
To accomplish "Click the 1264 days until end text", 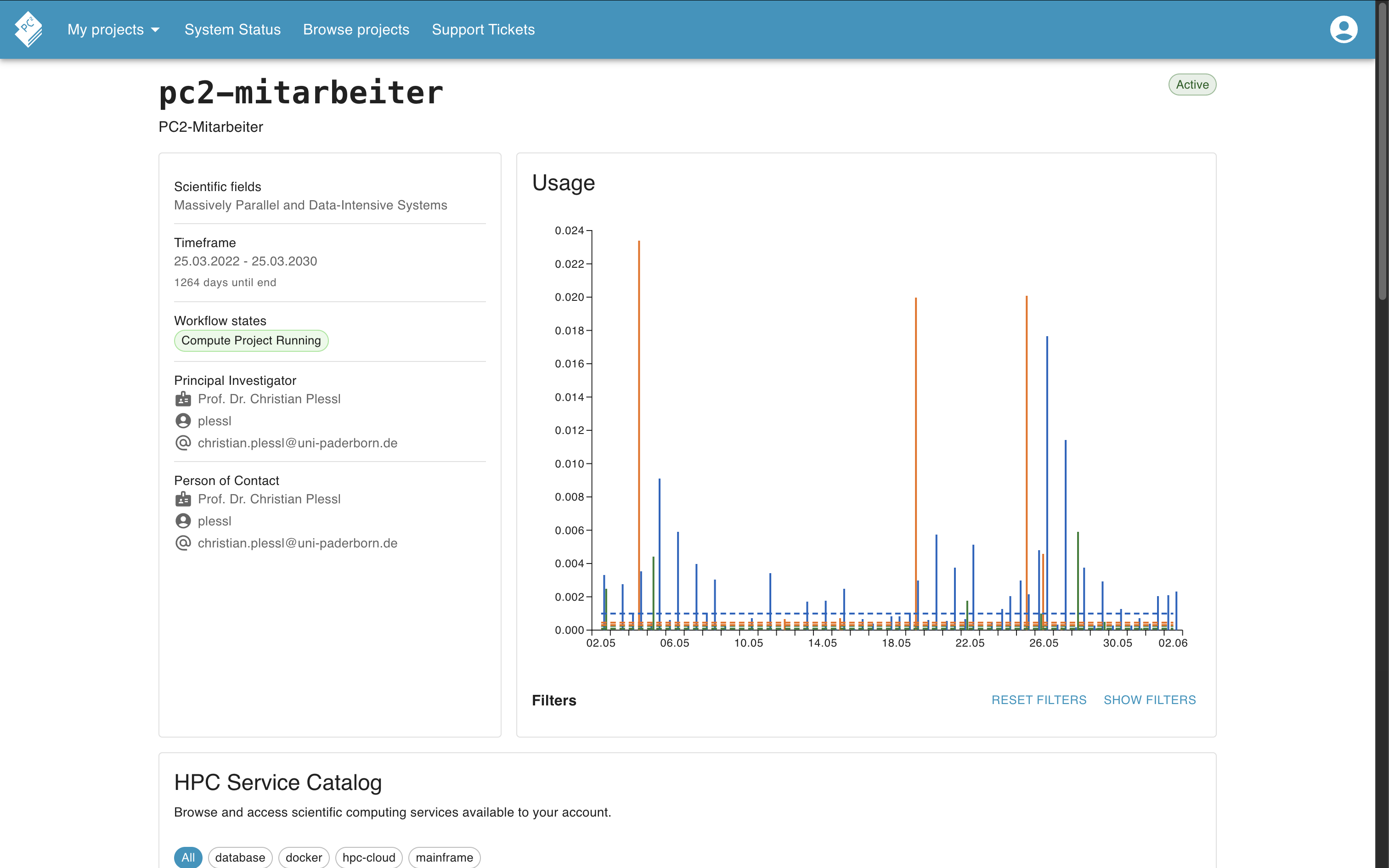I will coord(225,282).
